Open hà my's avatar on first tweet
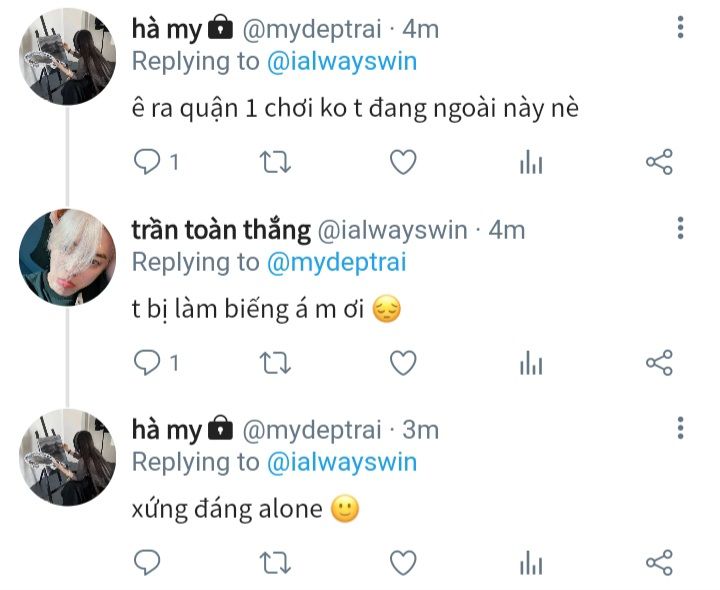Screen dimensions: 720x590 (68, 57)
